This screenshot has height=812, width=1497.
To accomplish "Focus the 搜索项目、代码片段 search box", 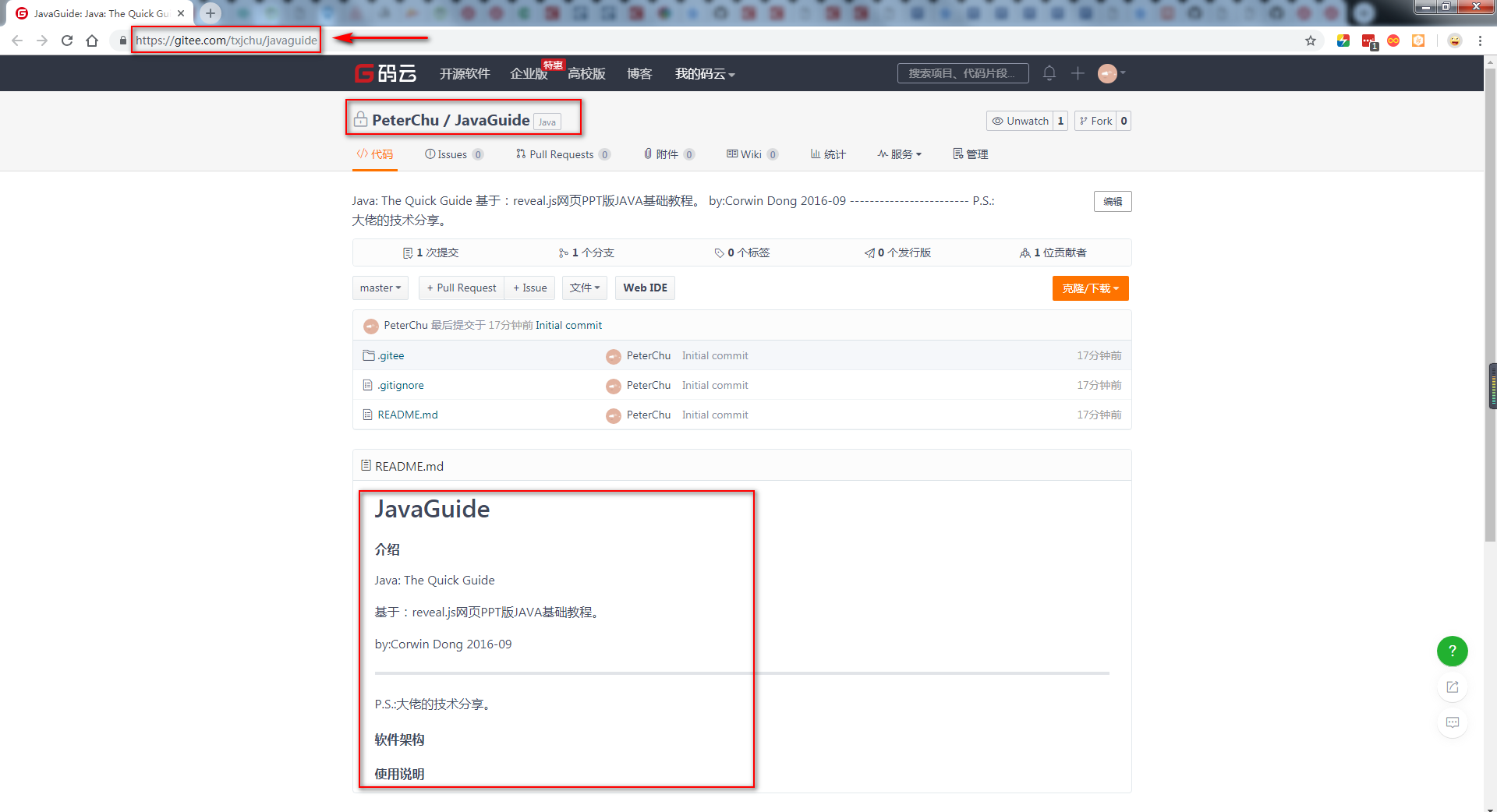I will coord(963,73).
